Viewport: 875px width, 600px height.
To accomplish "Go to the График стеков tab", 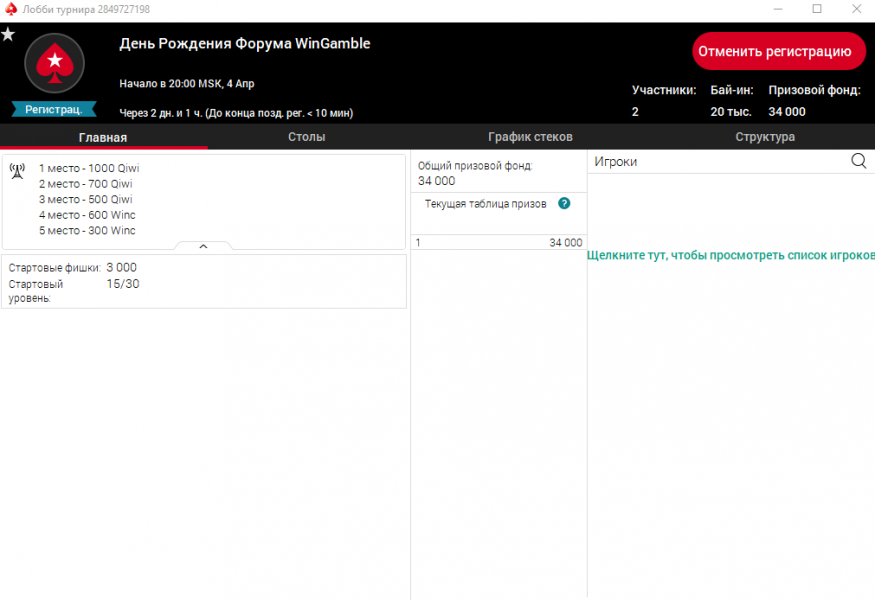I will click(x=530, y=137).
